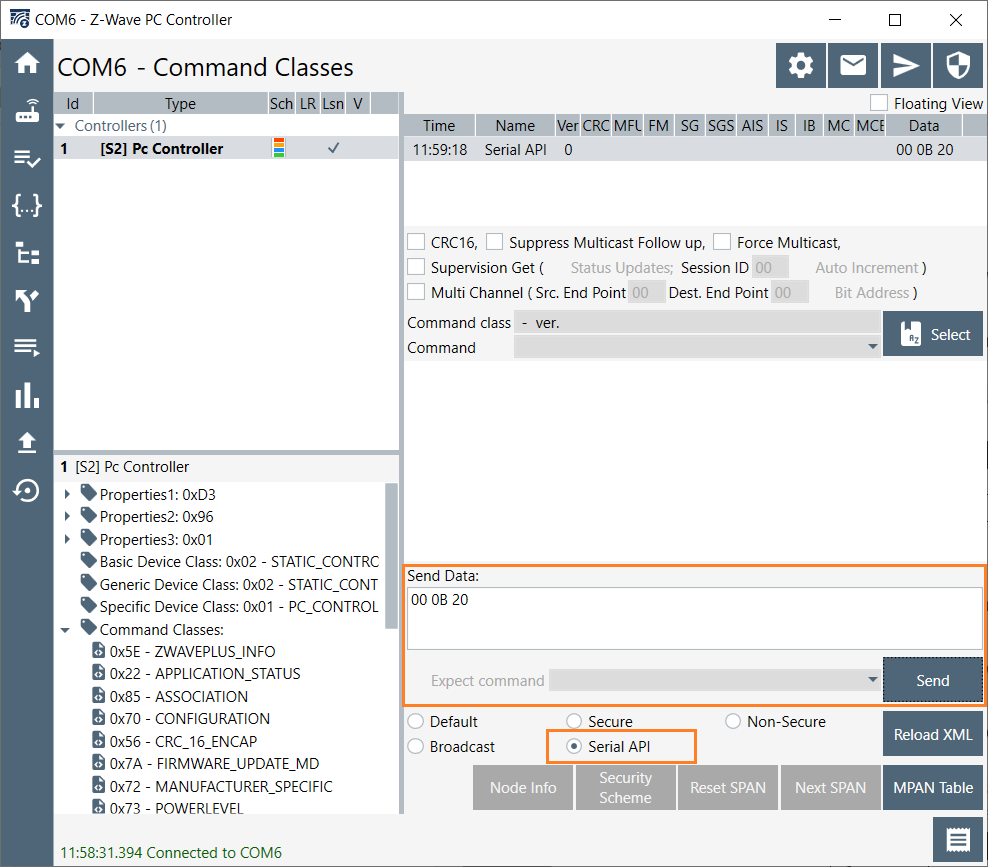
Task: Open the security shield icon
Action: (957, 66)
